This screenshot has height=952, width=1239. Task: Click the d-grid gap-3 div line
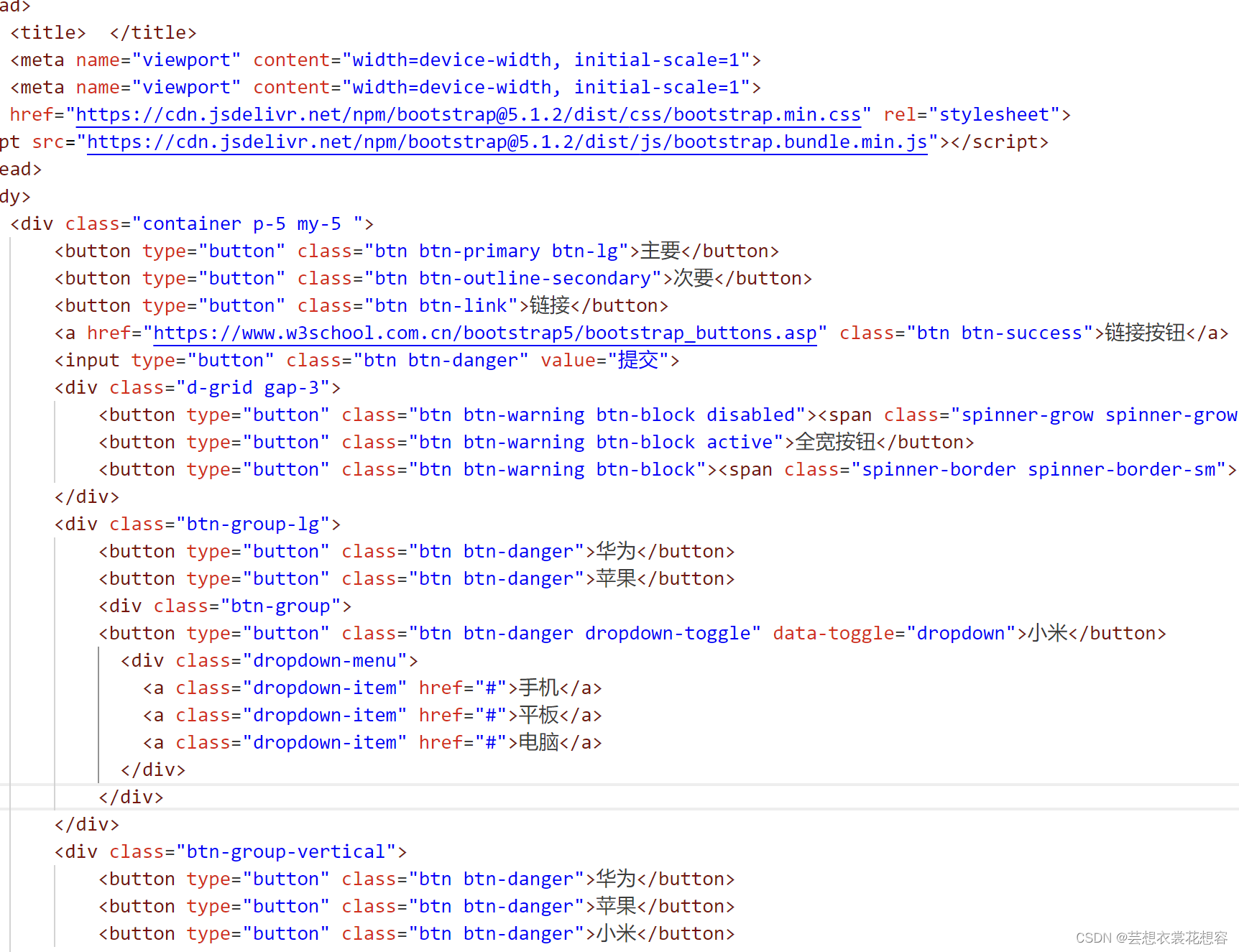198,388
